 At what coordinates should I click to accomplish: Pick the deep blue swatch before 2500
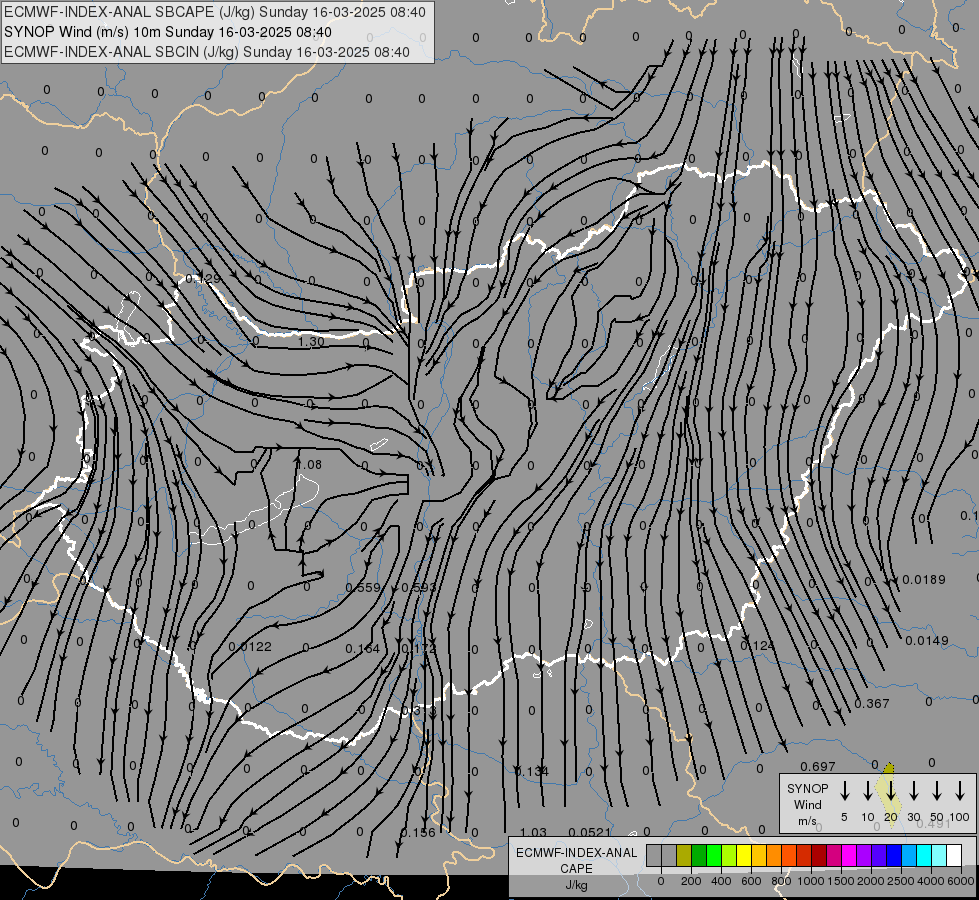click(x=894, y=855)
